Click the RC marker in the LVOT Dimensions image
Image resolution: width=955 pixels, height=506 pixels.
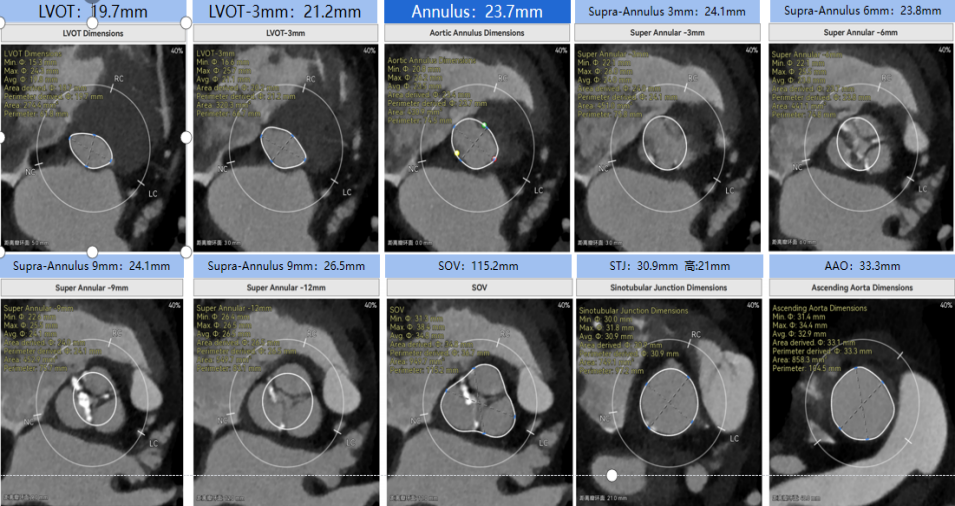[x=118, y=77]
